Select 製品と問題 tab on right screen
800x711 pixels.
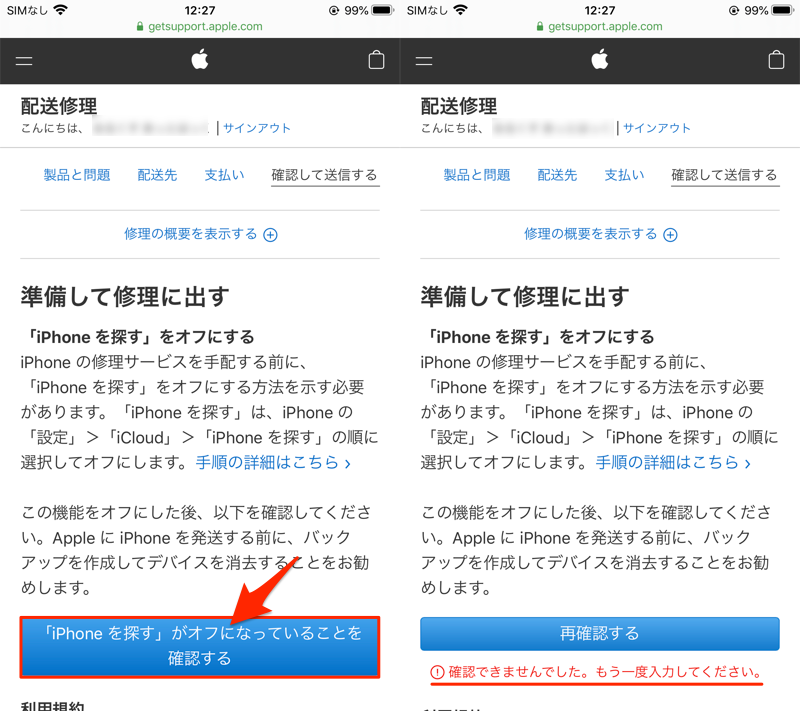477,175
